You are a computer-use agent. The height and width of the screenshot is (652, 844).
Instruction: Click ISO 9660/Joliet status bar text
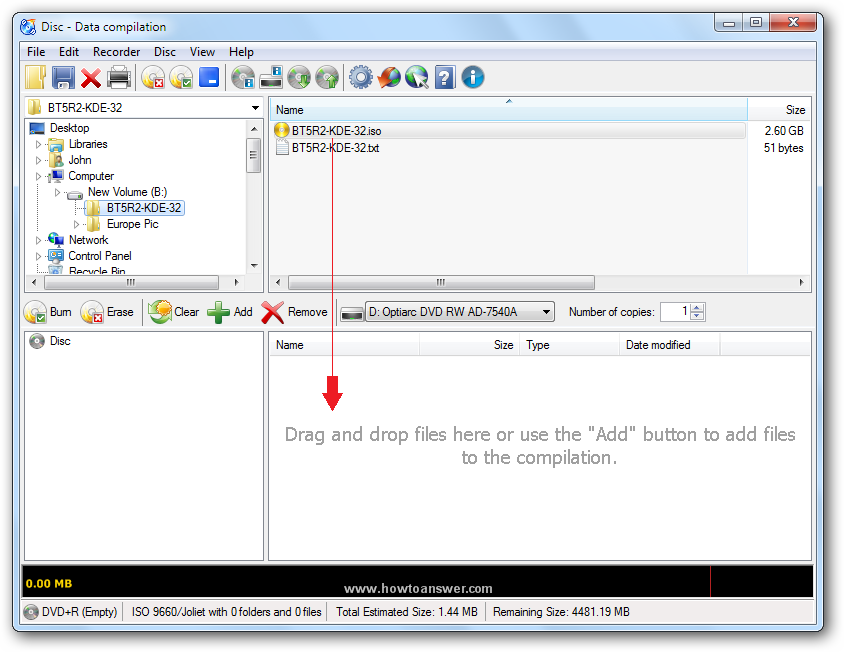[226, 613]
